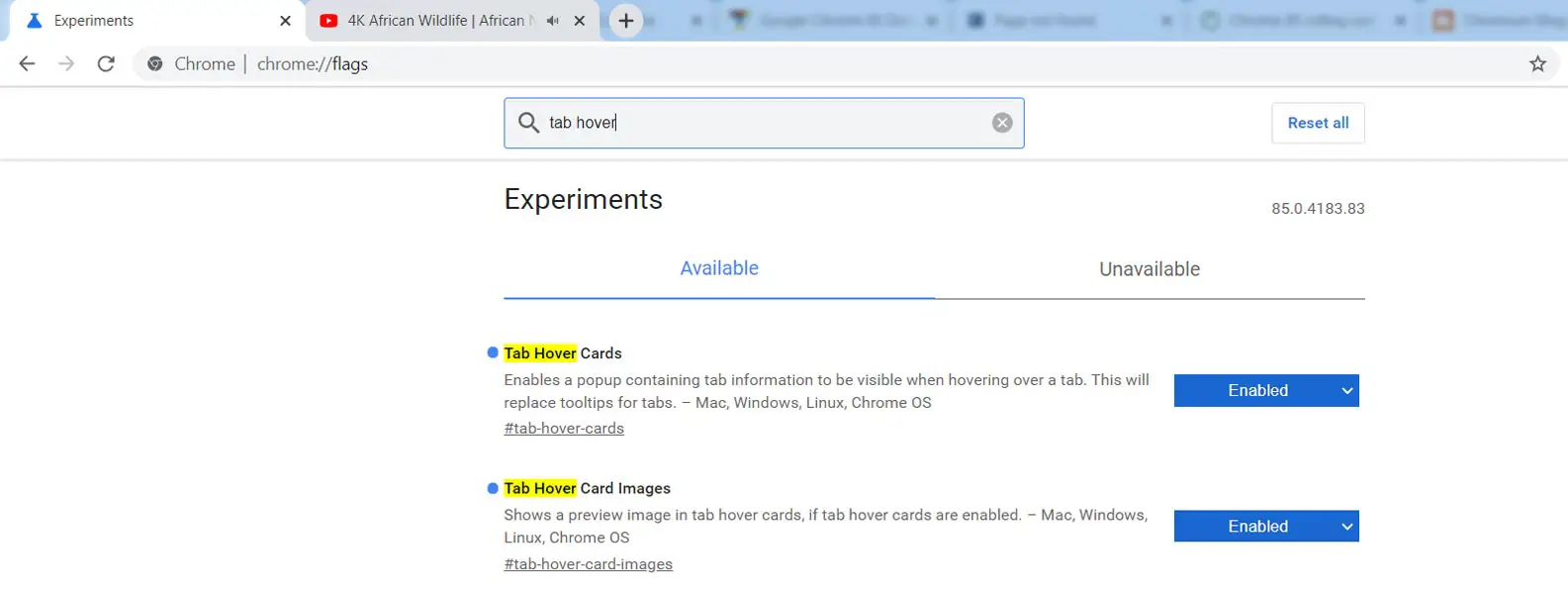
Task: Open Tab Hover Cards Enabled dropdown
Action: (x=1266, y=390)
